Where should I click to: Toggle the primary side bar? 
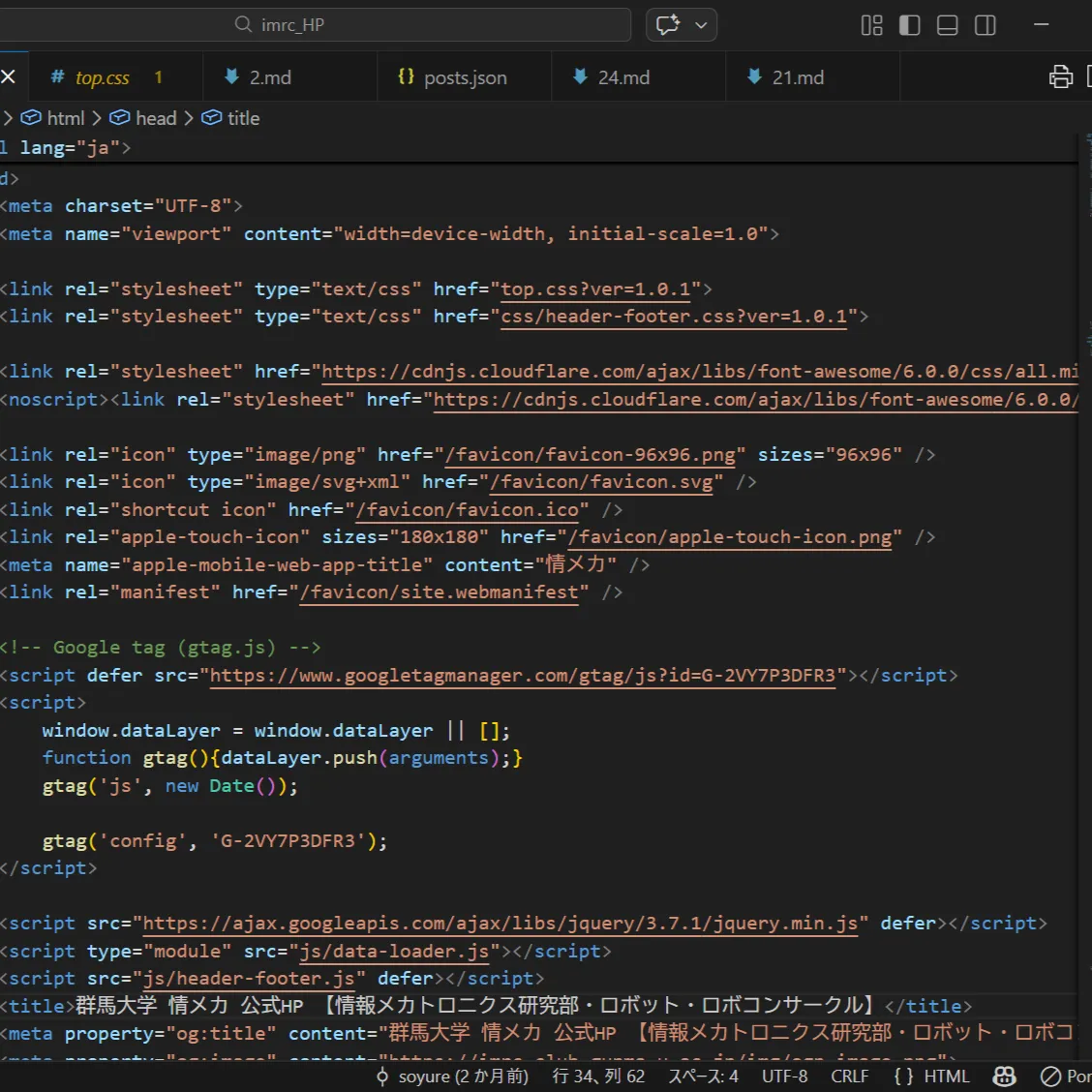coord(910,25)
